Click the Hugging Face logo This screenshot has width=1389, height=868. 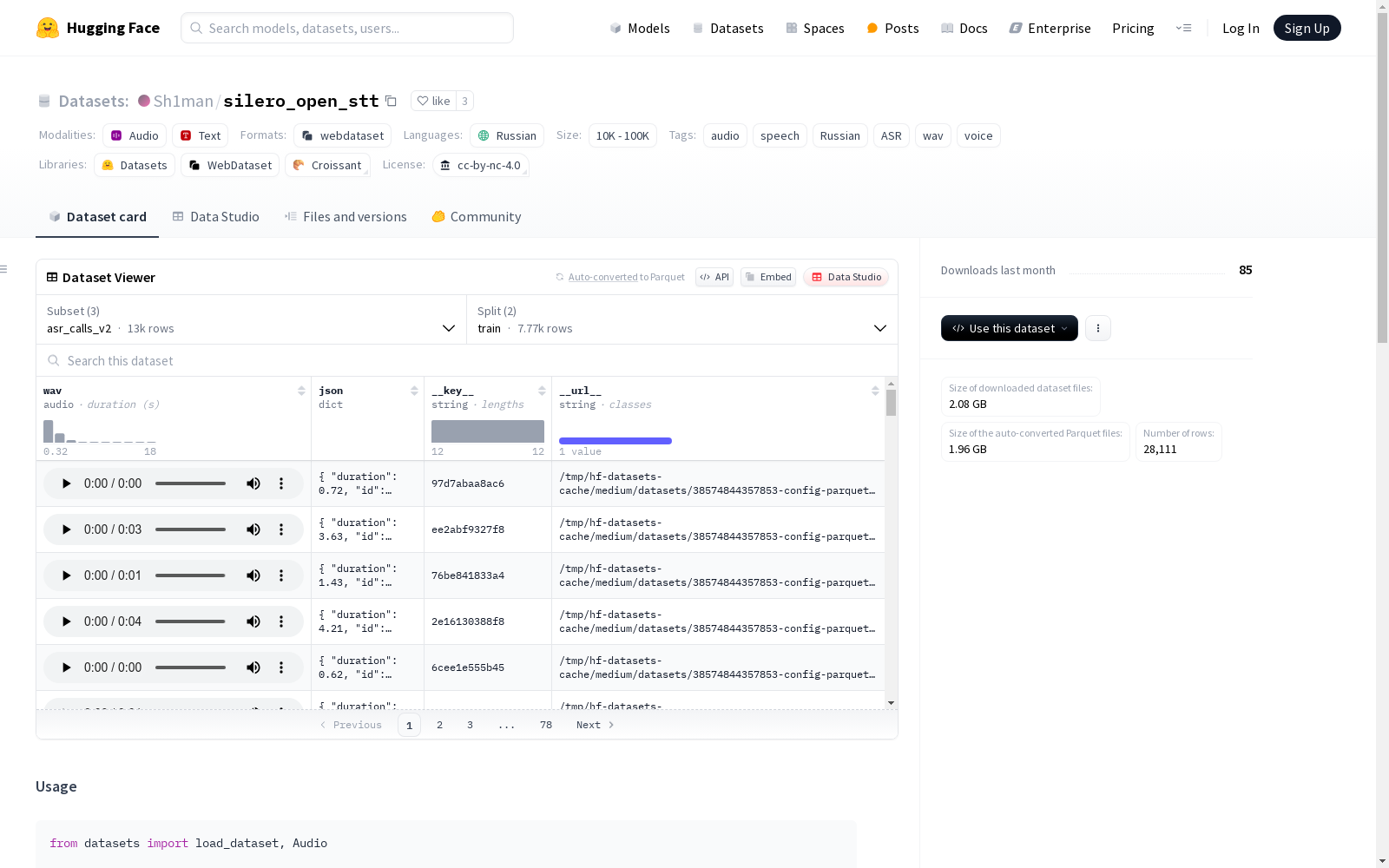(x=98, y=28)
